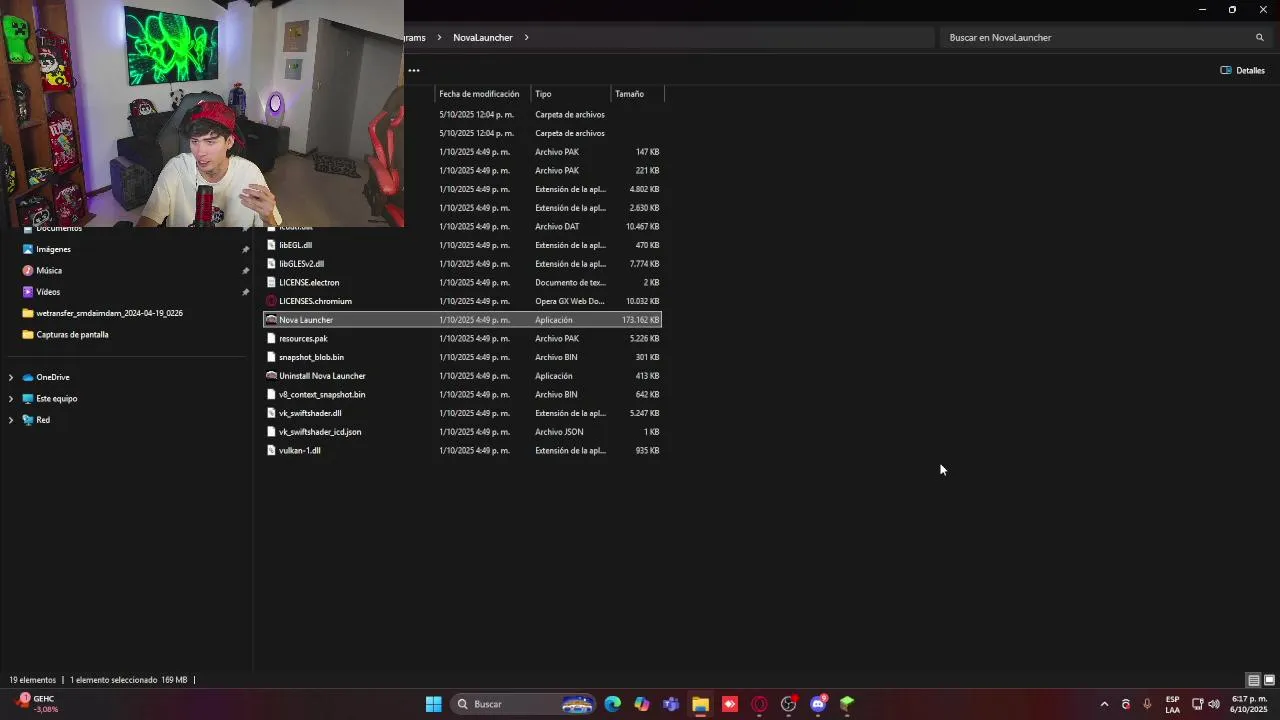Click the LICENSE.electron document icon
This screenshot has height=720, width=1280.
[271, 282]
